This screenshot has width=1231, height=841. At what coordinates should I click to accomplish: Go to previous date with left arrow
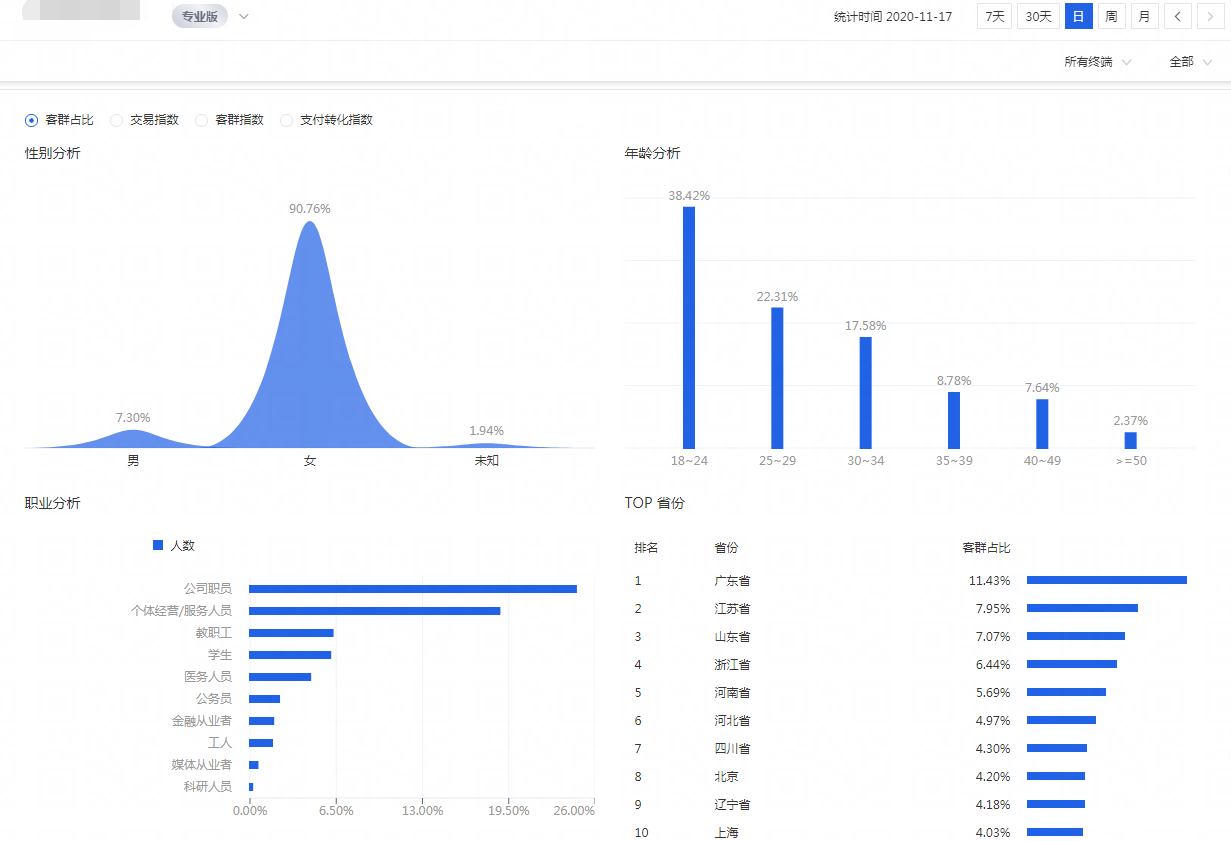point(1178,16)
